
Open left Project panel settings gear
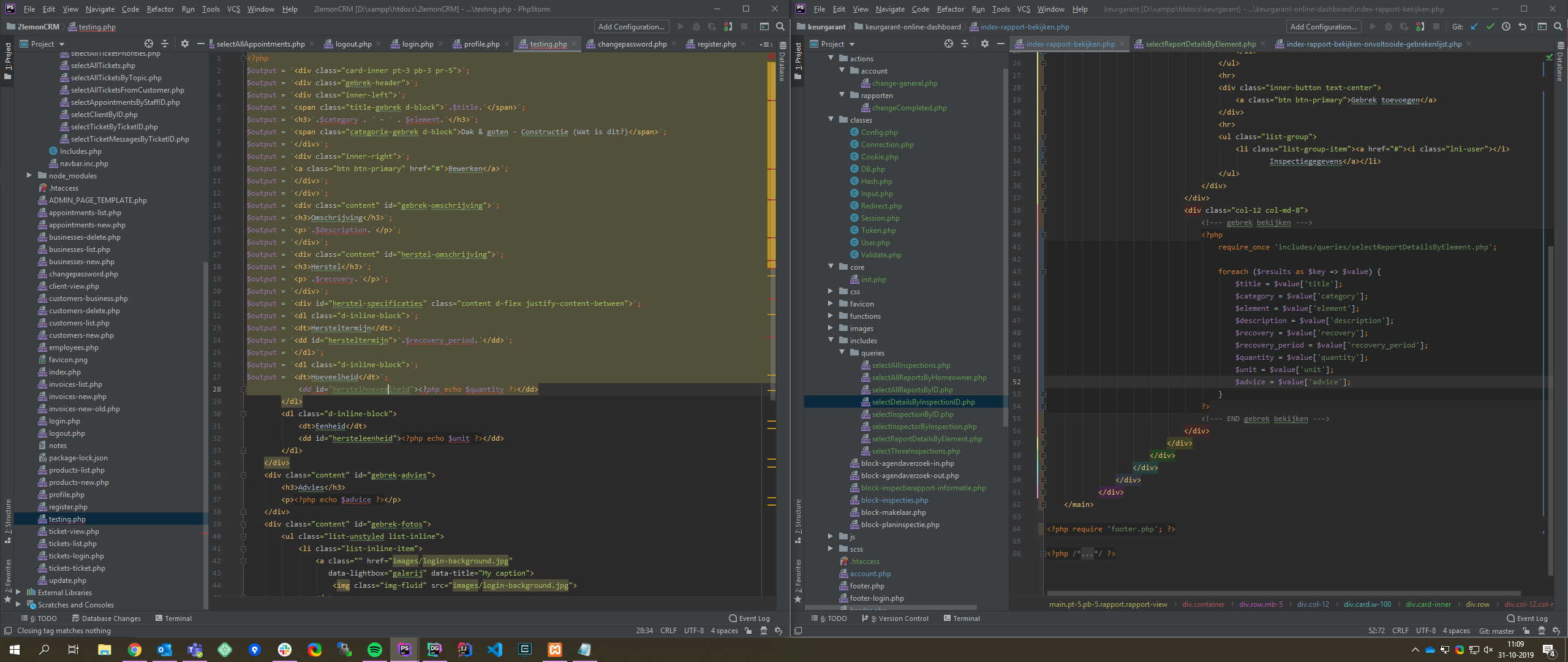click(184, 44)
